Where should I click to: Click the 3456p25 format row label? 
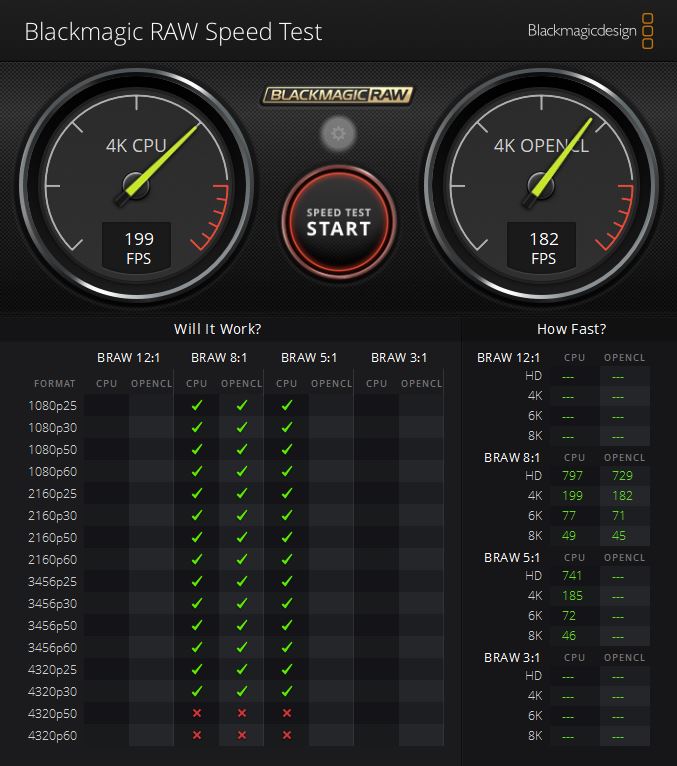click(53, 581)
